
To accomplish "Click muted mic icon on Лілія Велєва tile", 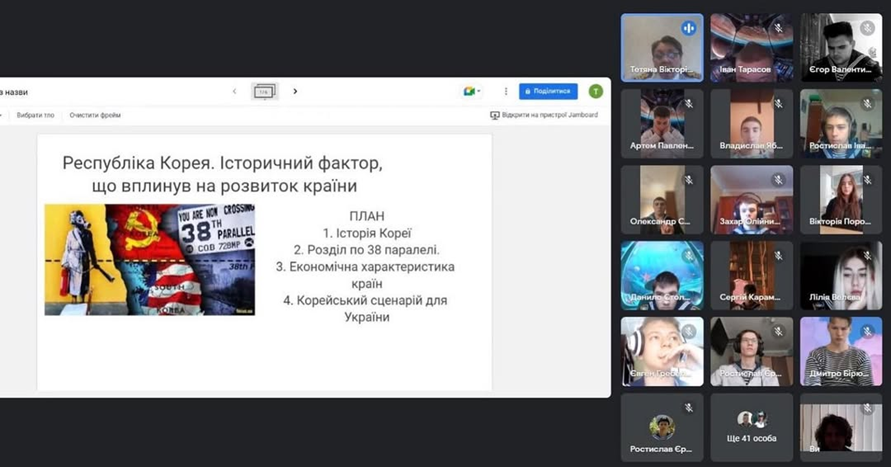I will [867, 256].
